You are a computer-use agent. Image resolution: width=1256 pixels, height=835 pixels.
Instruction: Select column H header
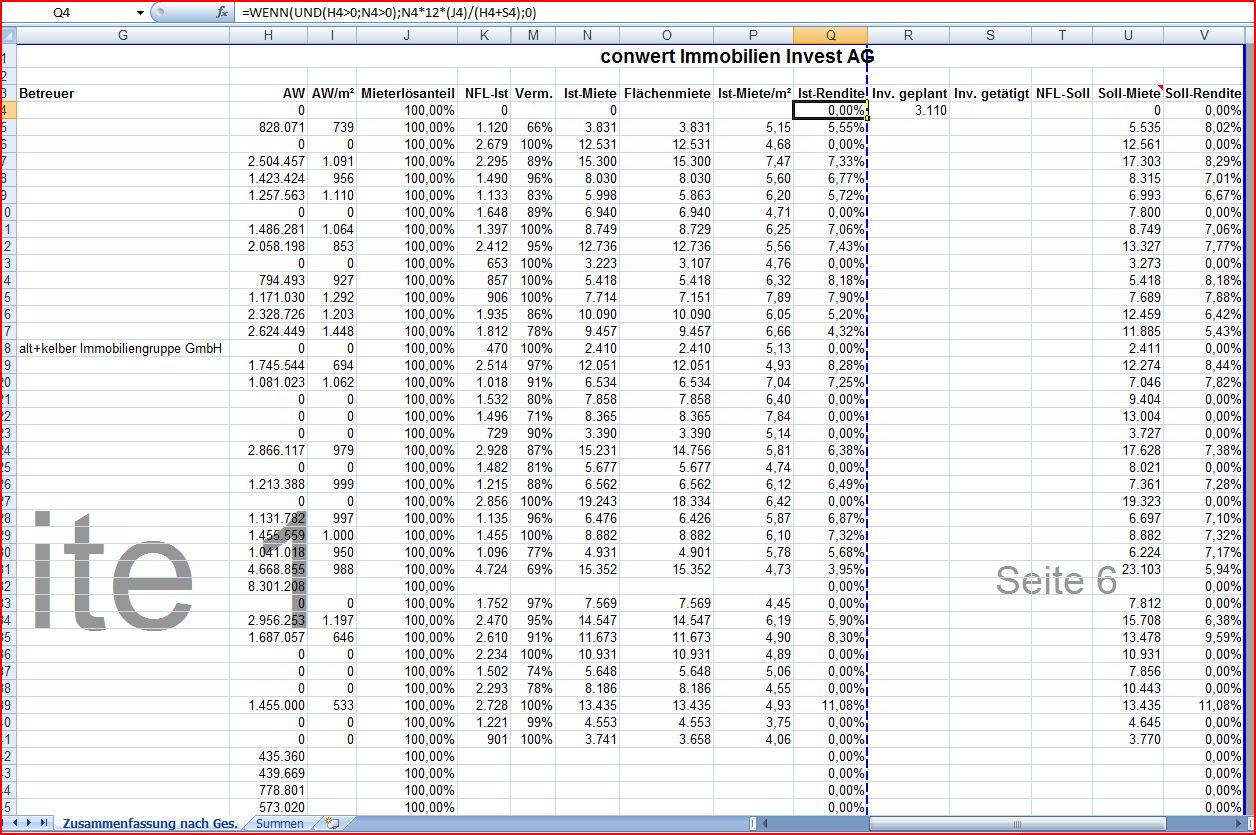coord(268,35)
